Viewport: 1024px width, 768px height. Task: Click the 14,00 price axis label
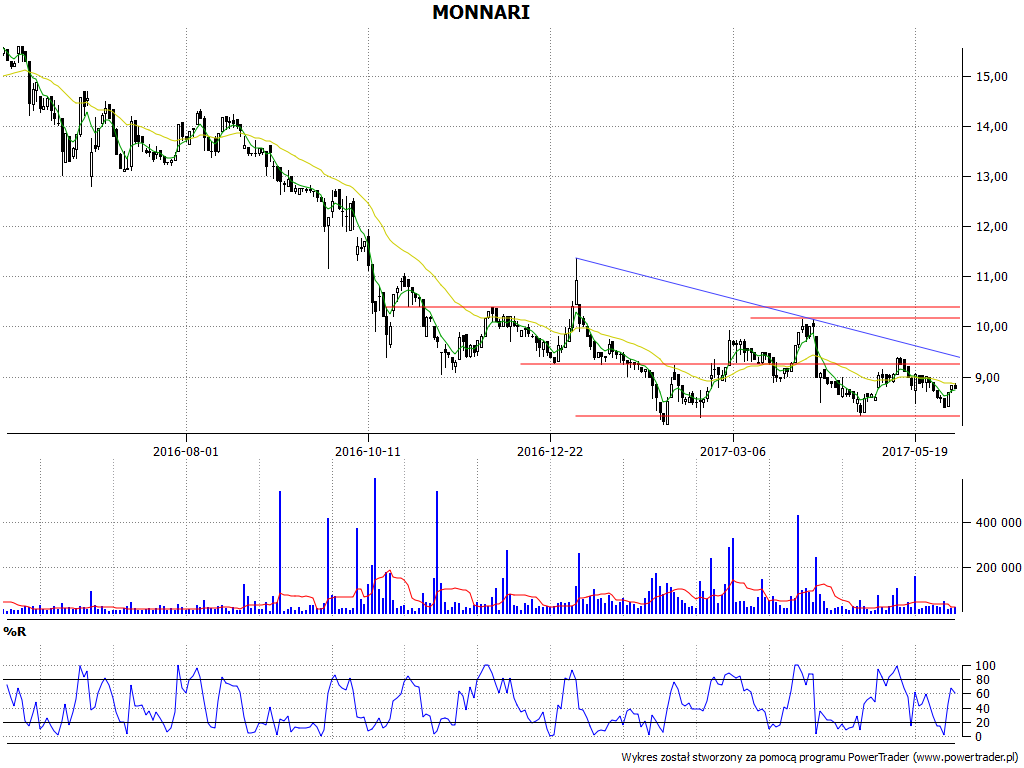pyautogui.click(x=991, y=127)
